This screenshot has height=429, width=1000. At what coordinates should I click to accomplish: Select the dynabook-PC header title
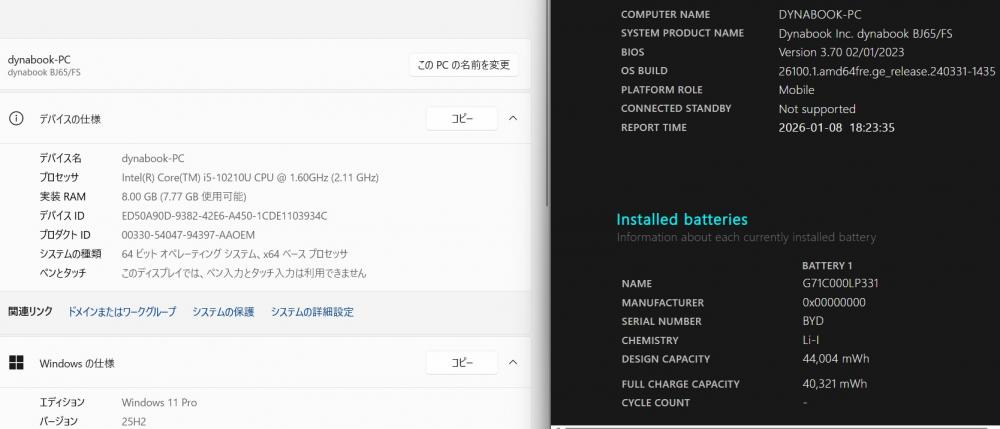39,59
